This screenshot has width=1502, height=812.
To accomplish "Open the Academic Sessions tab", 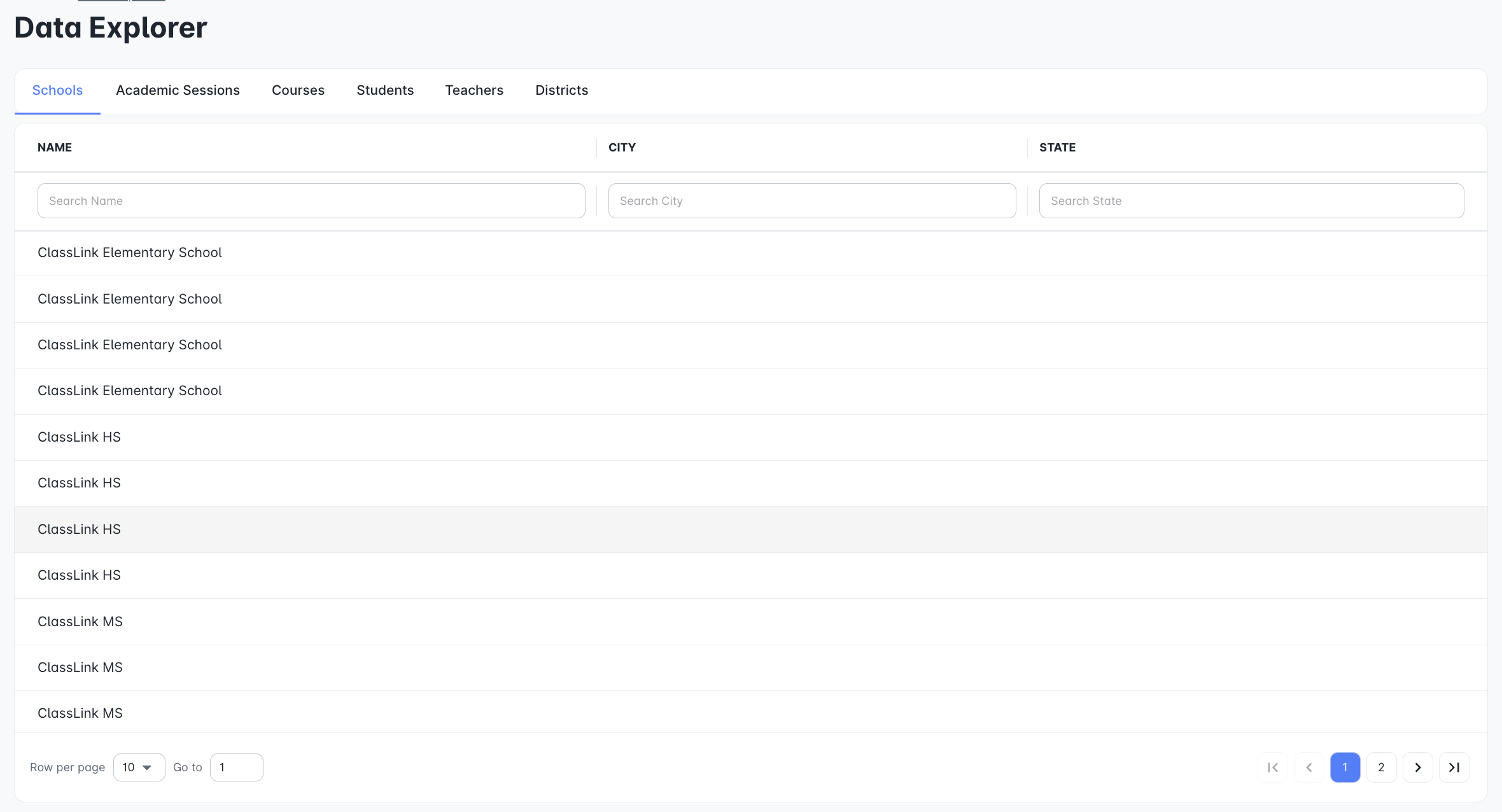I will pos(178,90).
